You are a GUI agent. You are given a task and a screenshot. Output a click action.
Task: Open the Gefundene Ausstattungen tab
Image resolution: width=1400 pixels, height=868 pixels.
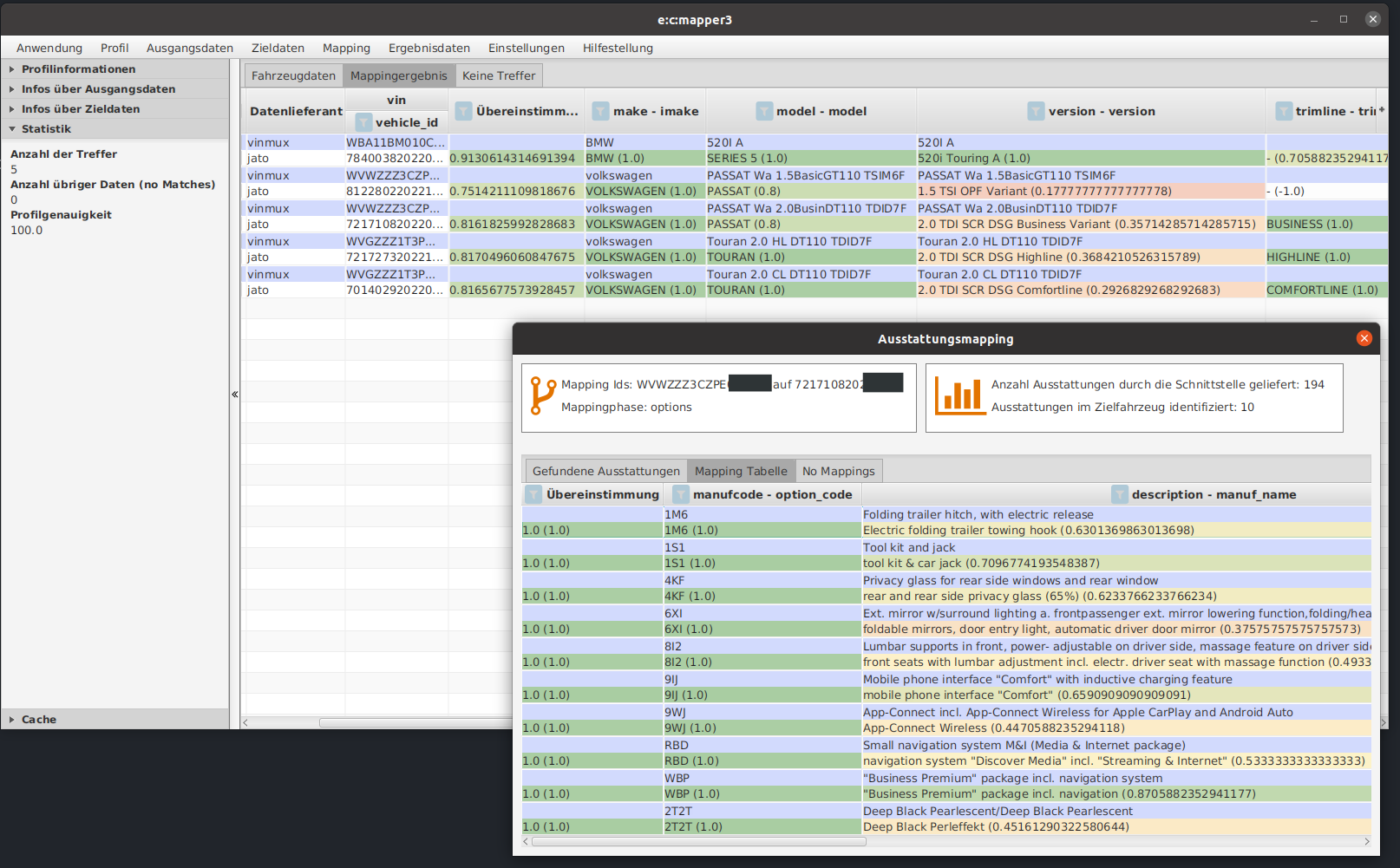point(606,471)
